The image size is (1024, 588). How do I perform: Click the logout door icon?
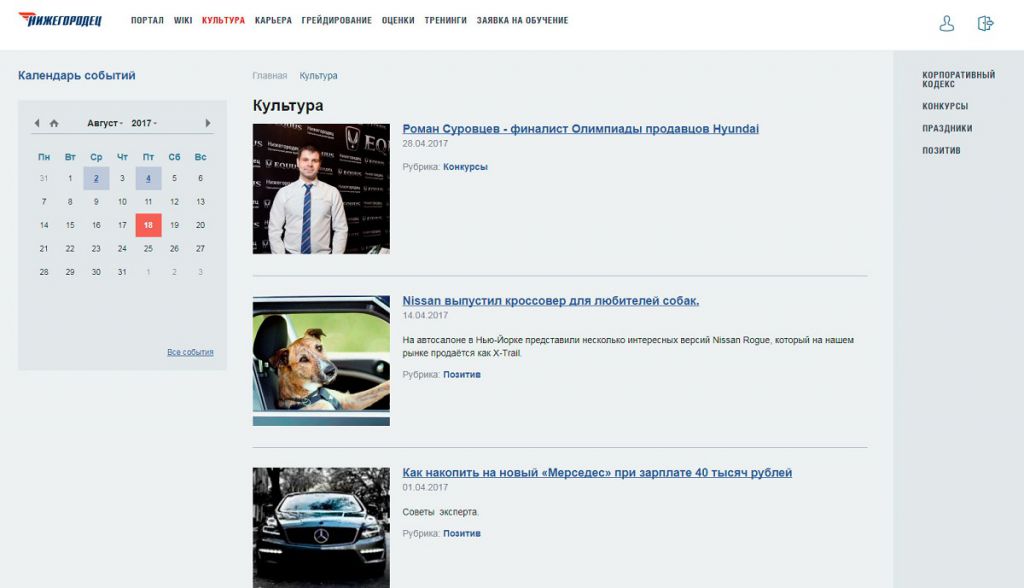pyautogui.click(x=985, y=24)
